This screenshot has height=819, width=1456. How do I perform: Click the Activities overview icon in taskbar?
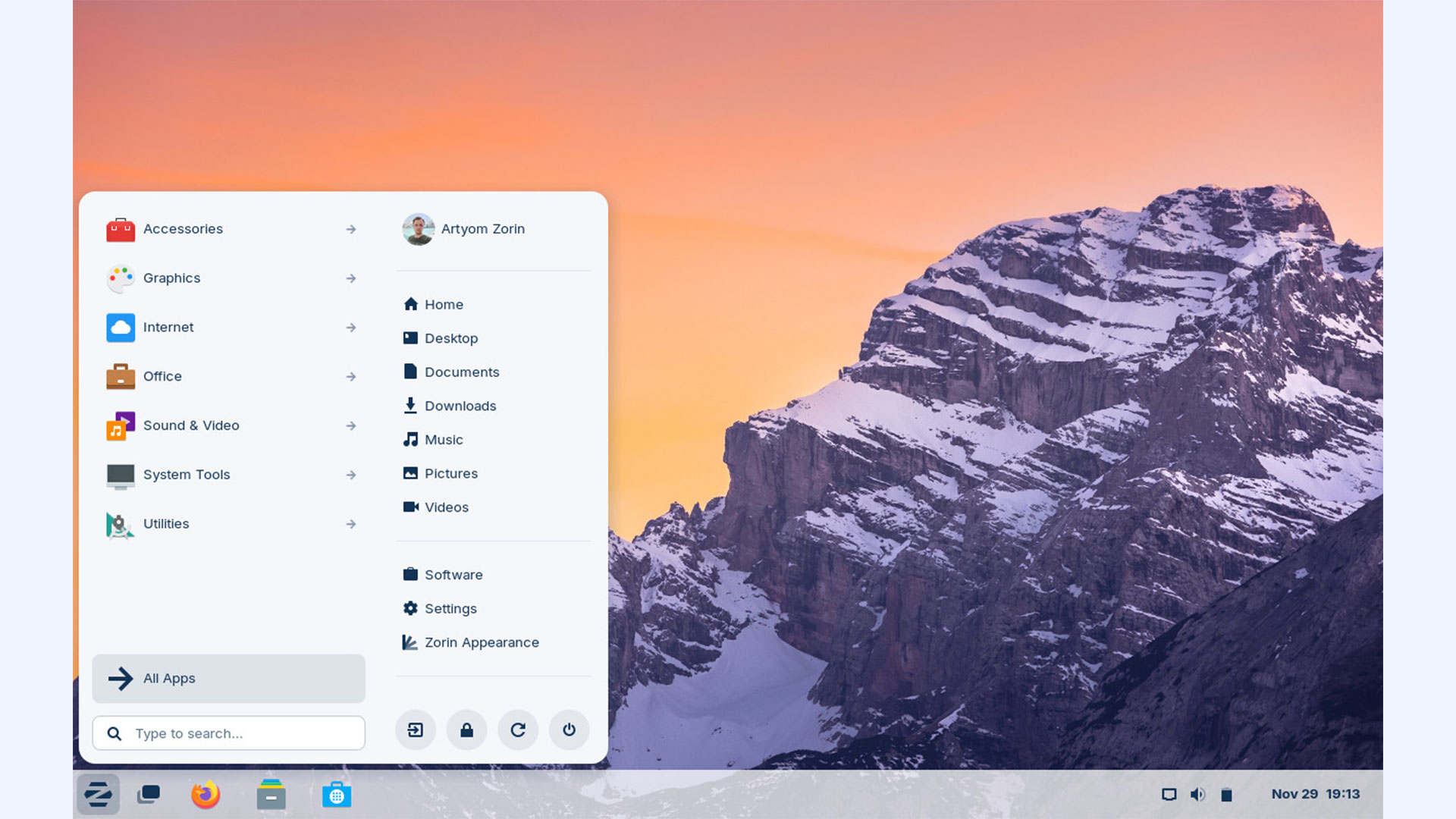point(149,795)
